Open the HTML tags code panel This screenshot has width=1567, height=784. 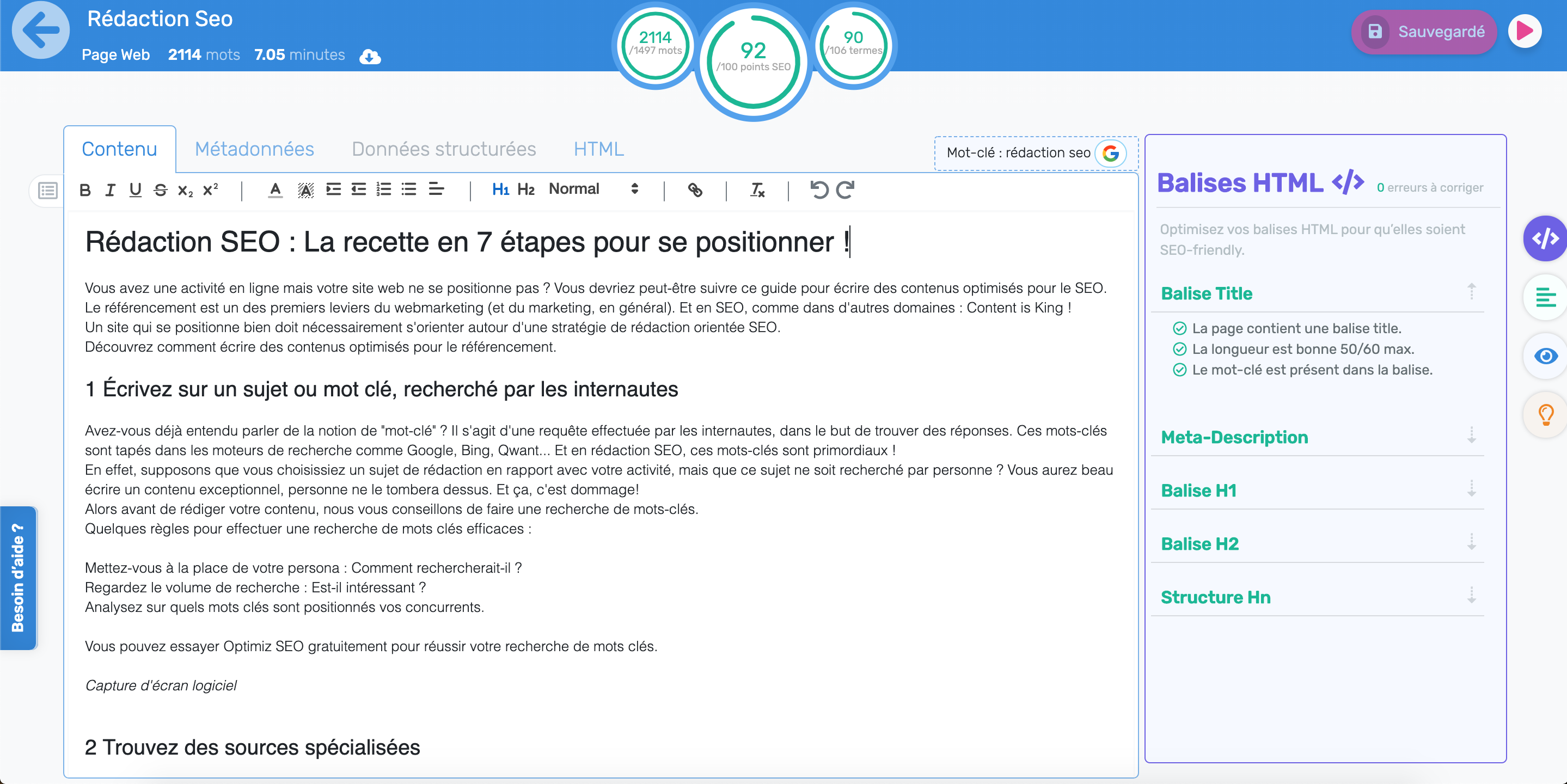1545,238
